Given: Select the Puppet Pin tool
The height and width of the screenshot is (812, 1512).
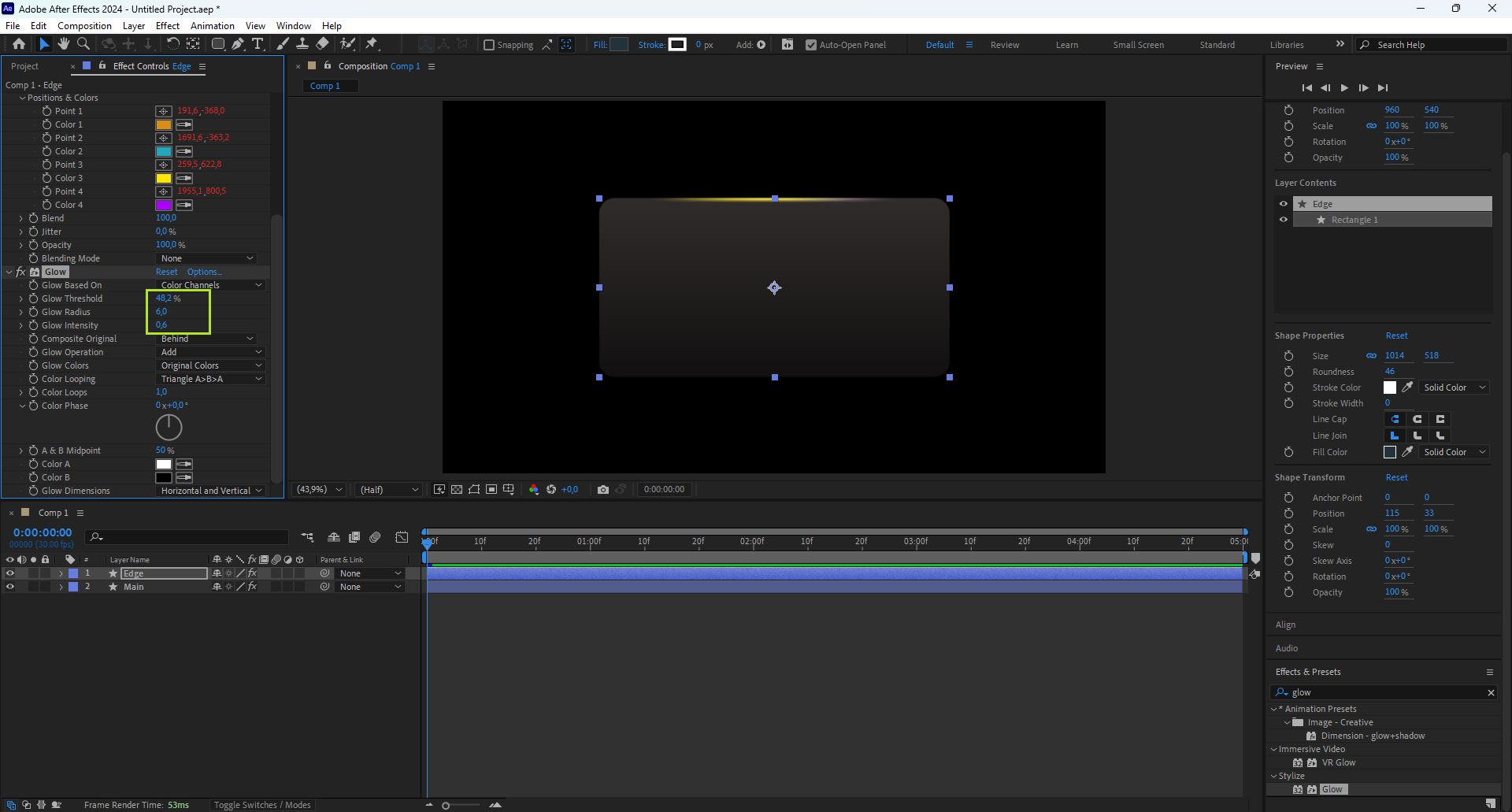Looking at the screenshot, I should pyautogui.click(x=372, y=44).
